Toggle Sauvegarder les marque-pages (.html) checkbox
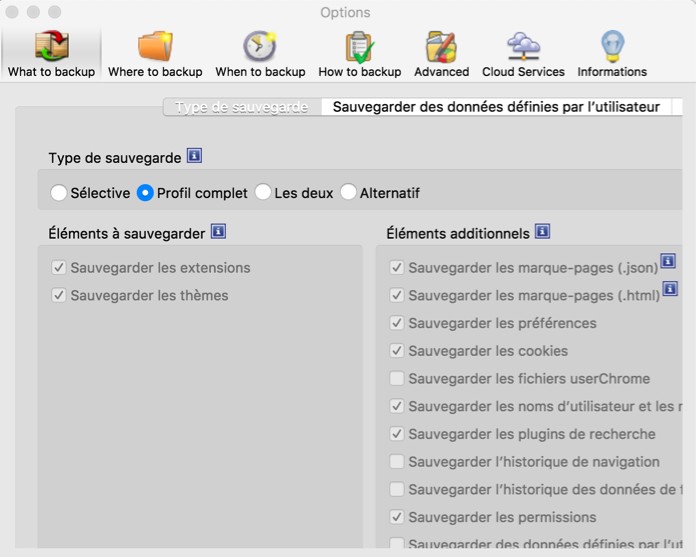The width and height of the screenshot is (696, 557). pos(396,295)
